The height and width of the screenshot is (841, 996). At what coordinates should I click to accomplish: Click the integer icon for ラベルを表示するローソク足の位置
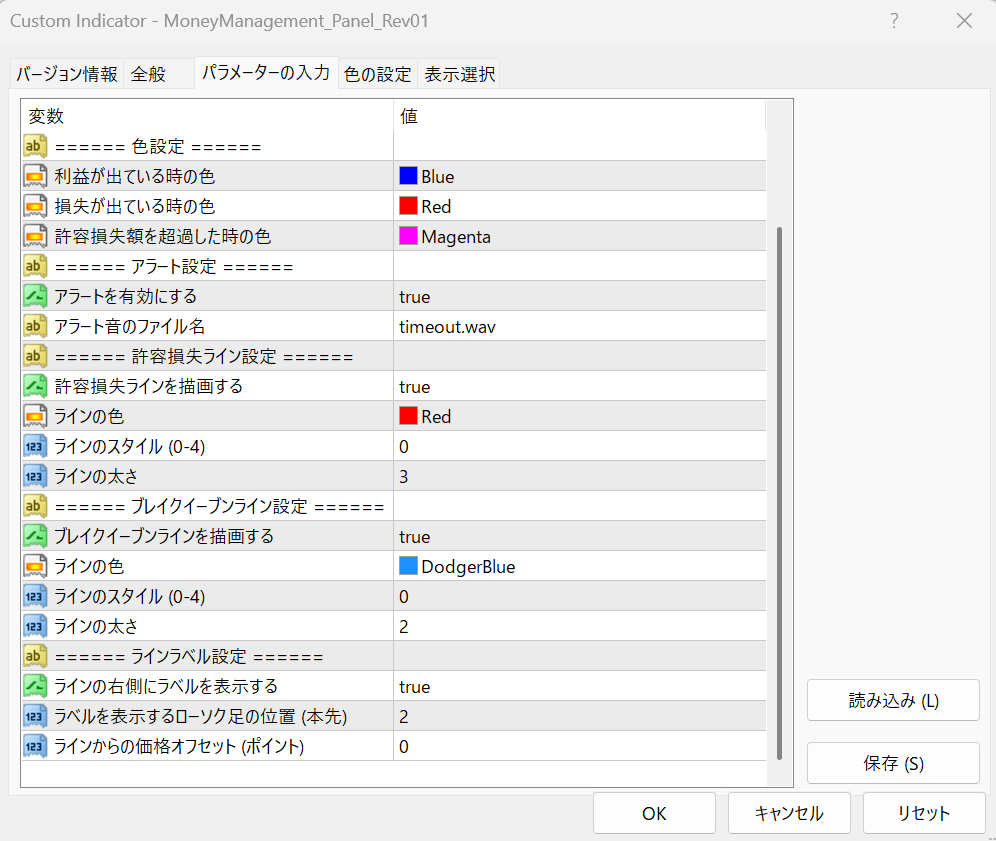(35, 716)
